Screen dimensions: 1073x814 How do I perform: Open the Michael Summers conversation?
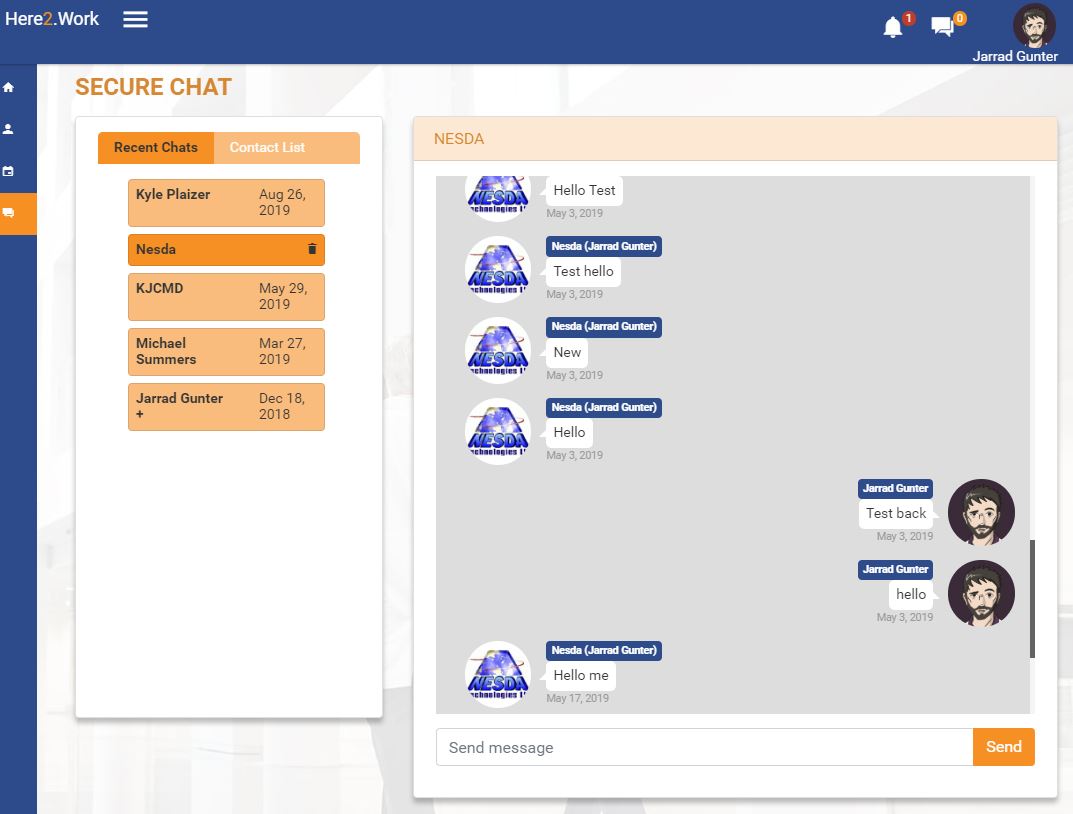[x=225, y=351]
